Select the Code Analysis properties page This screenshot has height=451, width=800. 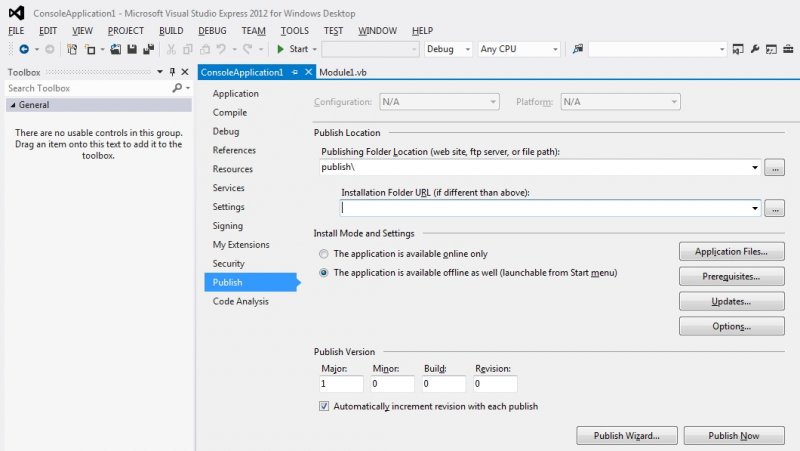pyautogui.click(x=240, y=301)
